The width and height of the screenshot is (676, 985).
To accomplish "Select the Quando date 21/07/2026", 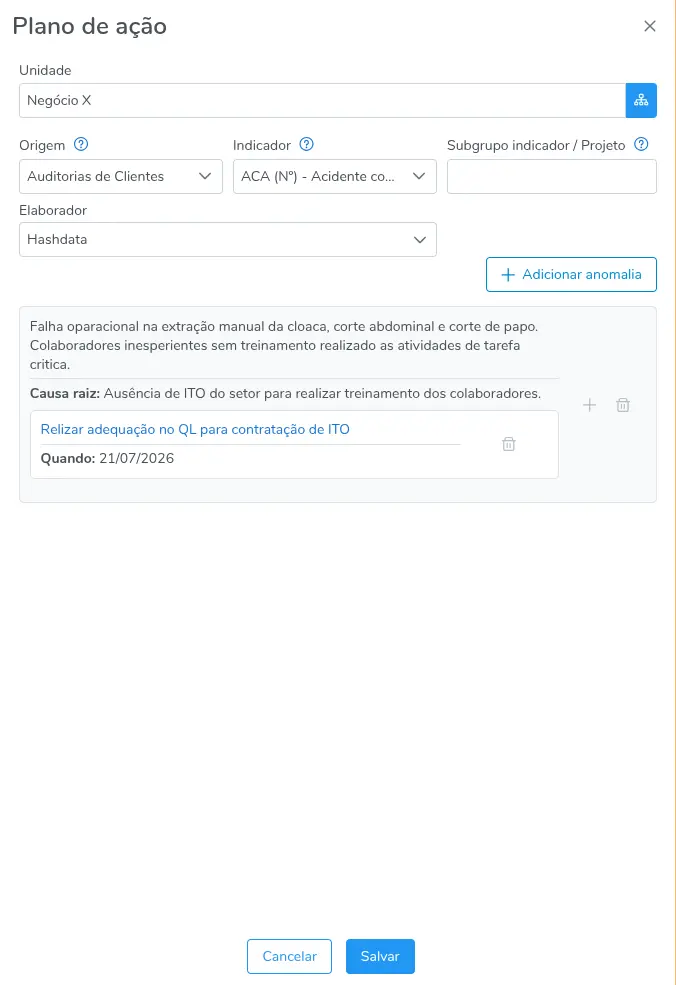I will coord(136,458).
